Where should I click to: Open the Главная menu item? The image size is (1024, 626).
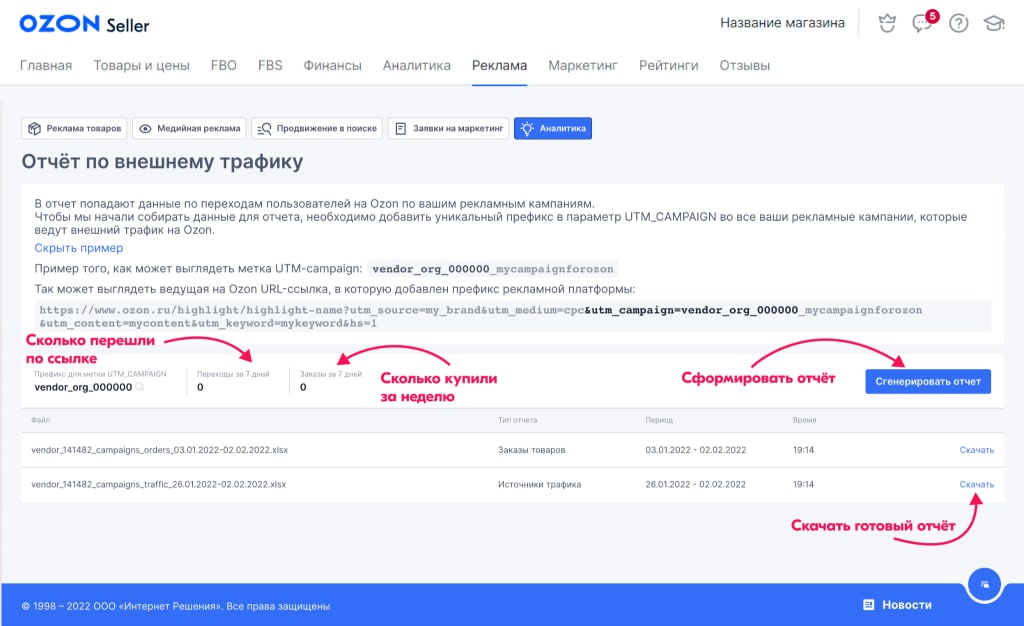46,65
